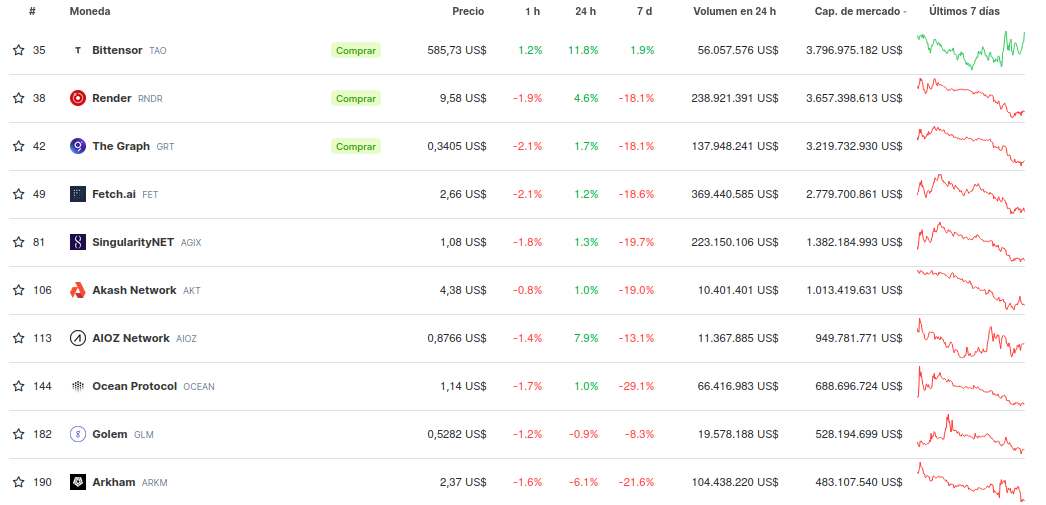The height and width of the screenshot is (505, 1046).
Task: Click the Fetch.ai logo icon
Action: (78, 194)
